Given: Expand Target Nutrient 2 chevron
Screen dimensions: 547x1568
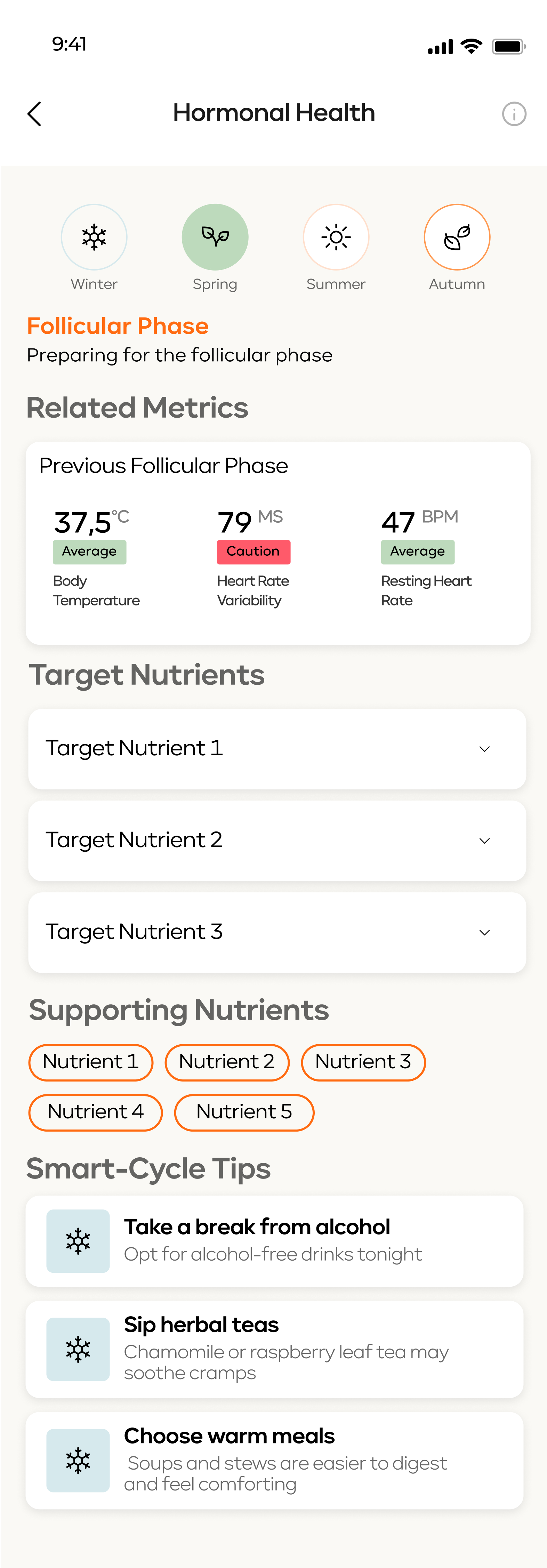Looking at the screenshot, I should [x=484, y=841].
